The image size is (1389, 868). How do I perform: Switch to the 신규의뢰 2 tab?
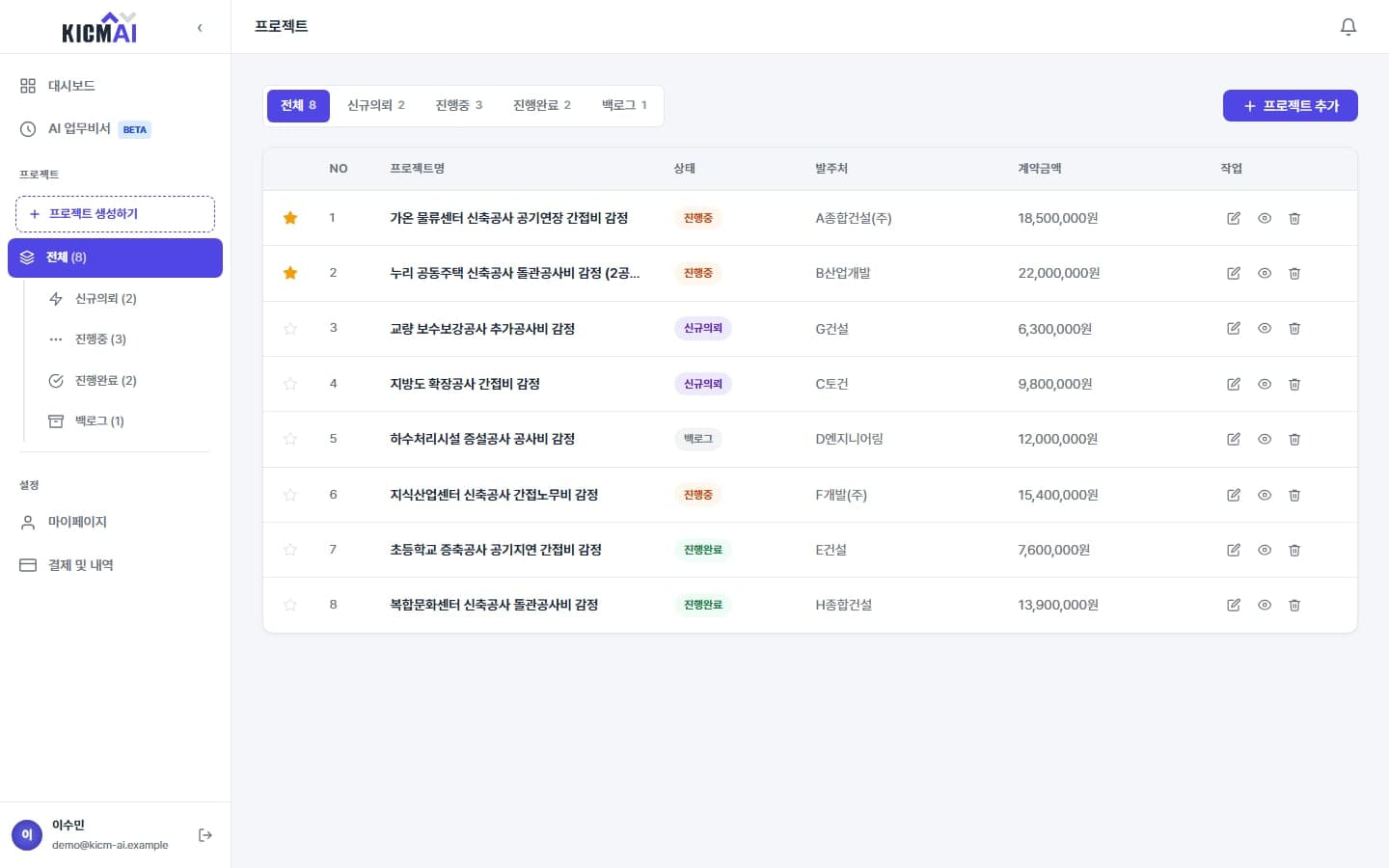[x=376, y=105]
